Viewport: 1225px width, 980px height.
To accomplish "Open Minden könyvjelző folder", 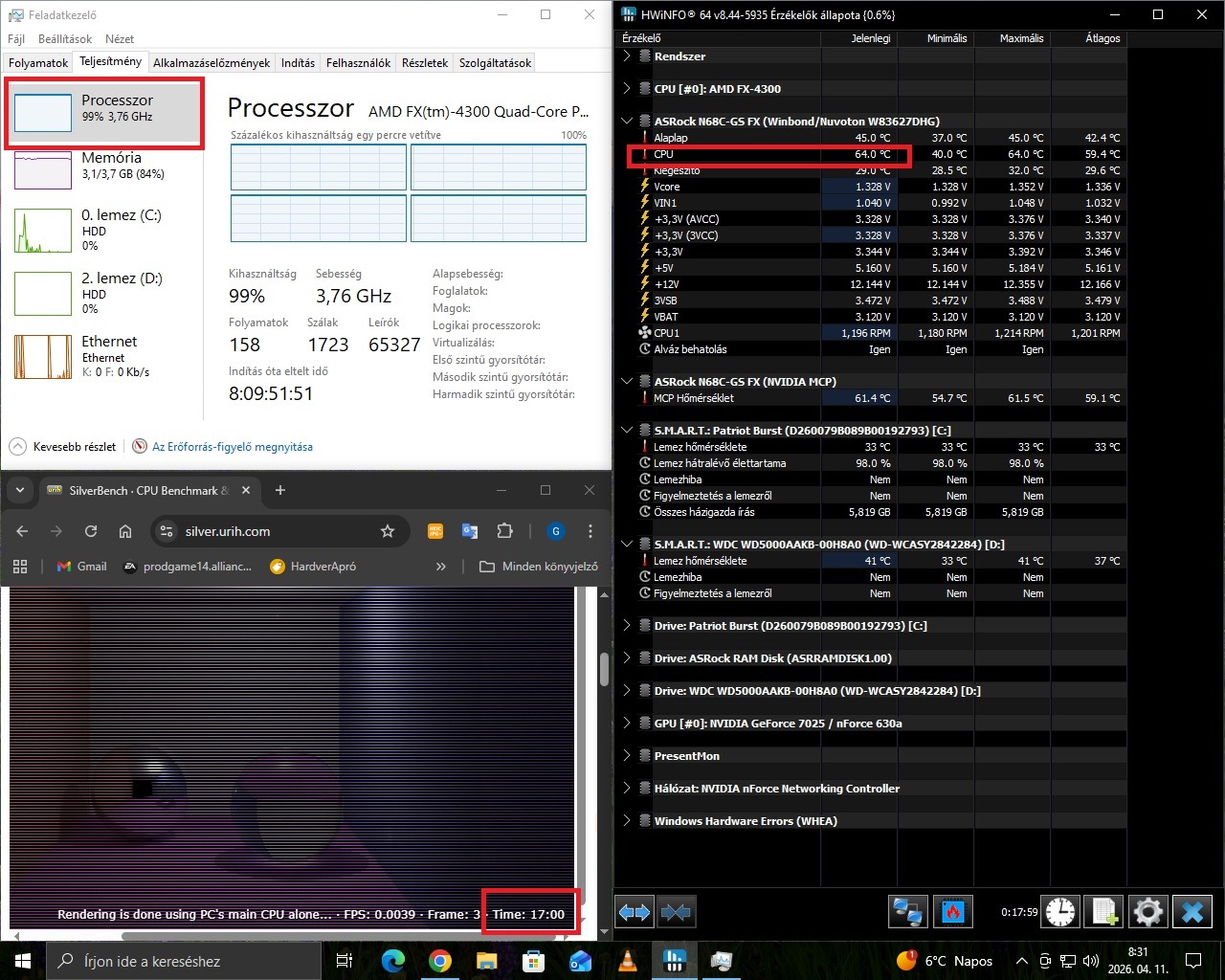I will pyautogui.click(x=539, y=567).
